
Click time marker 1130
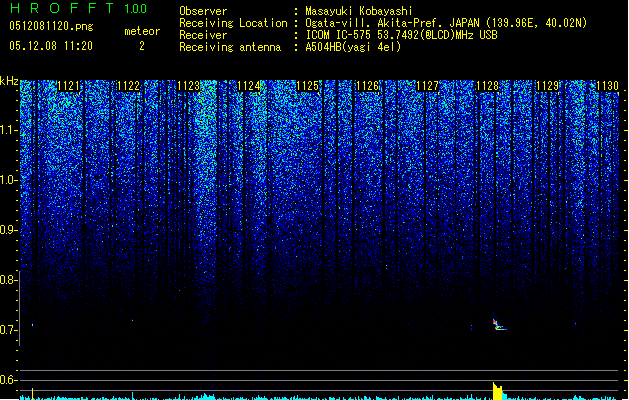click(x=607, y=86)
